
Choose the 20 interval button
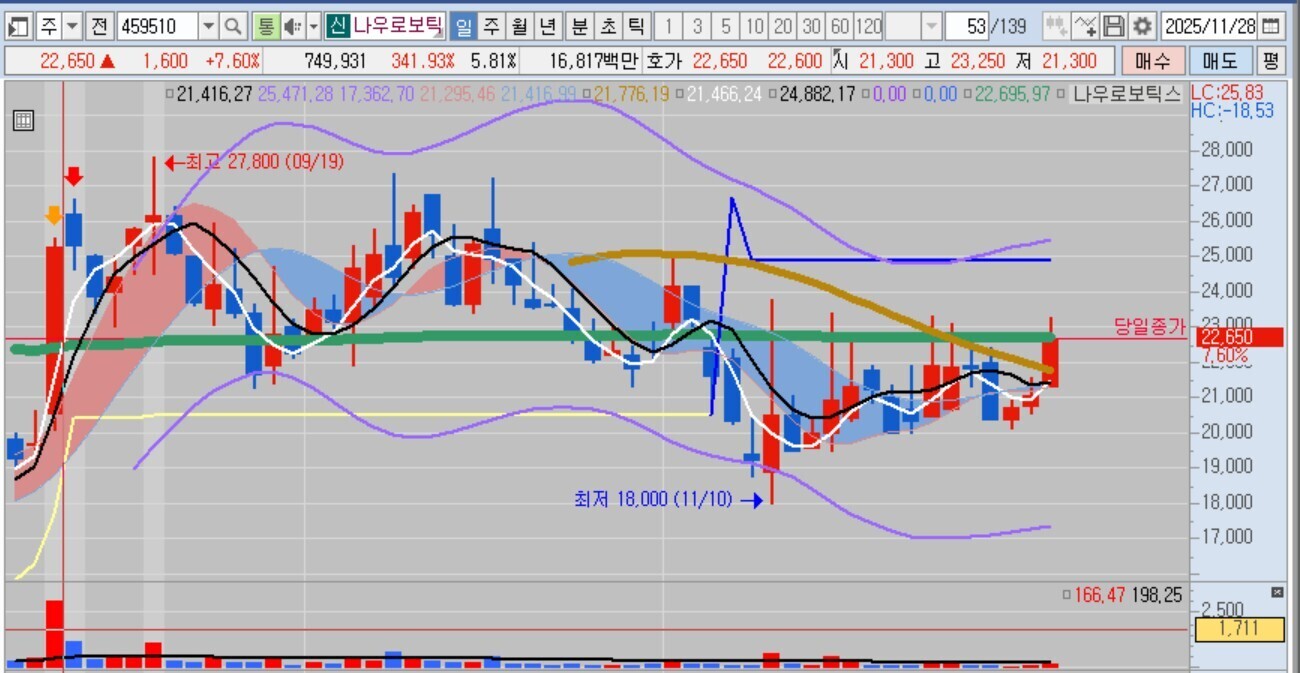pos(784,26)
